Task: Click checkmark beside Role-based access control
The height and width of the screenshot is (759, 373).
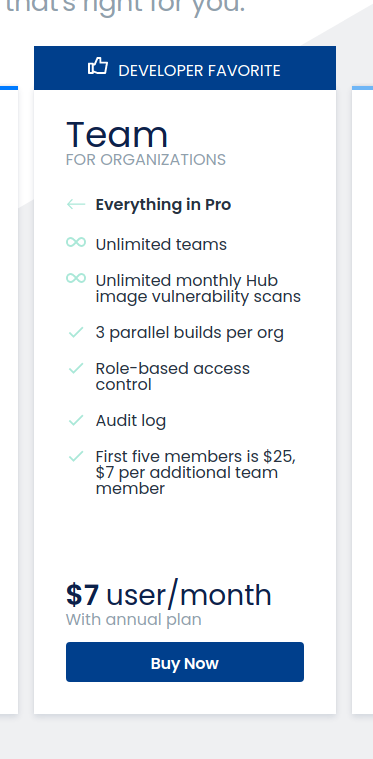Action: 76,368
